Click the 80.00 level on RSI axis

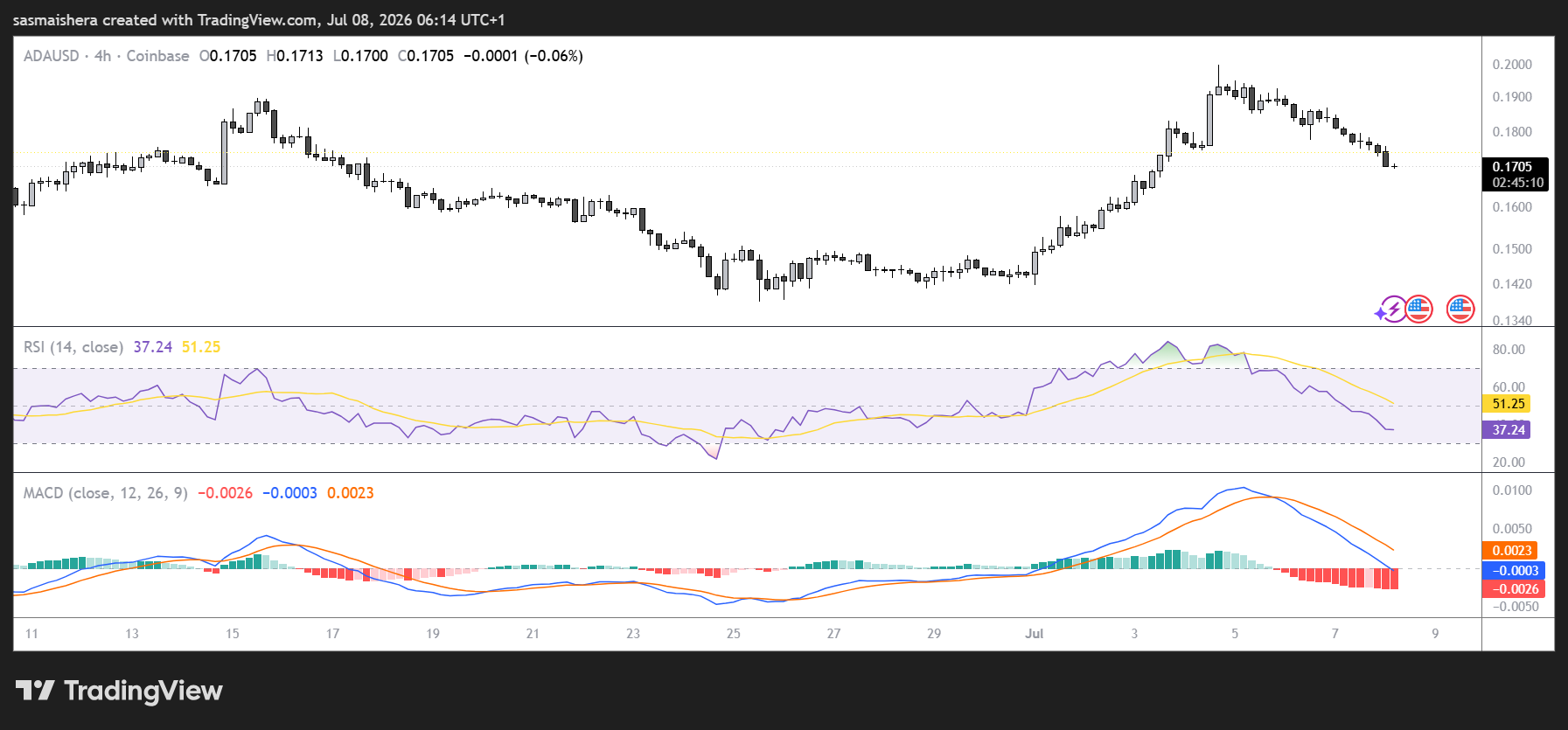[1509, 350]
